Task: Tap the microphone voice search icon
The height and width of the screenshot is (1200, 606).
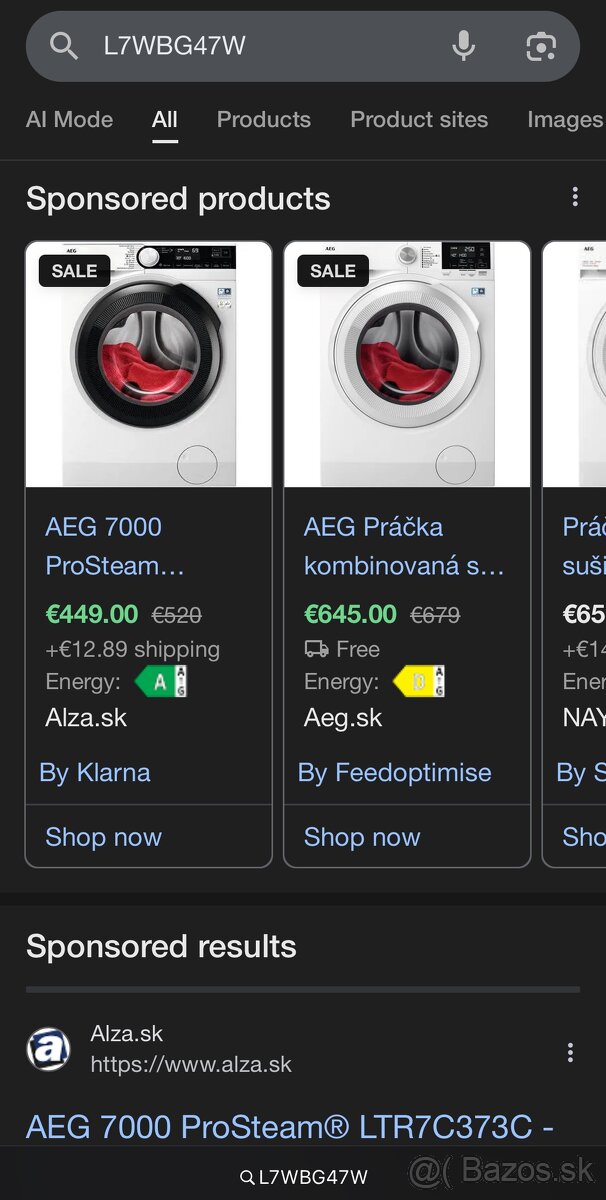Action: (463, 46)
